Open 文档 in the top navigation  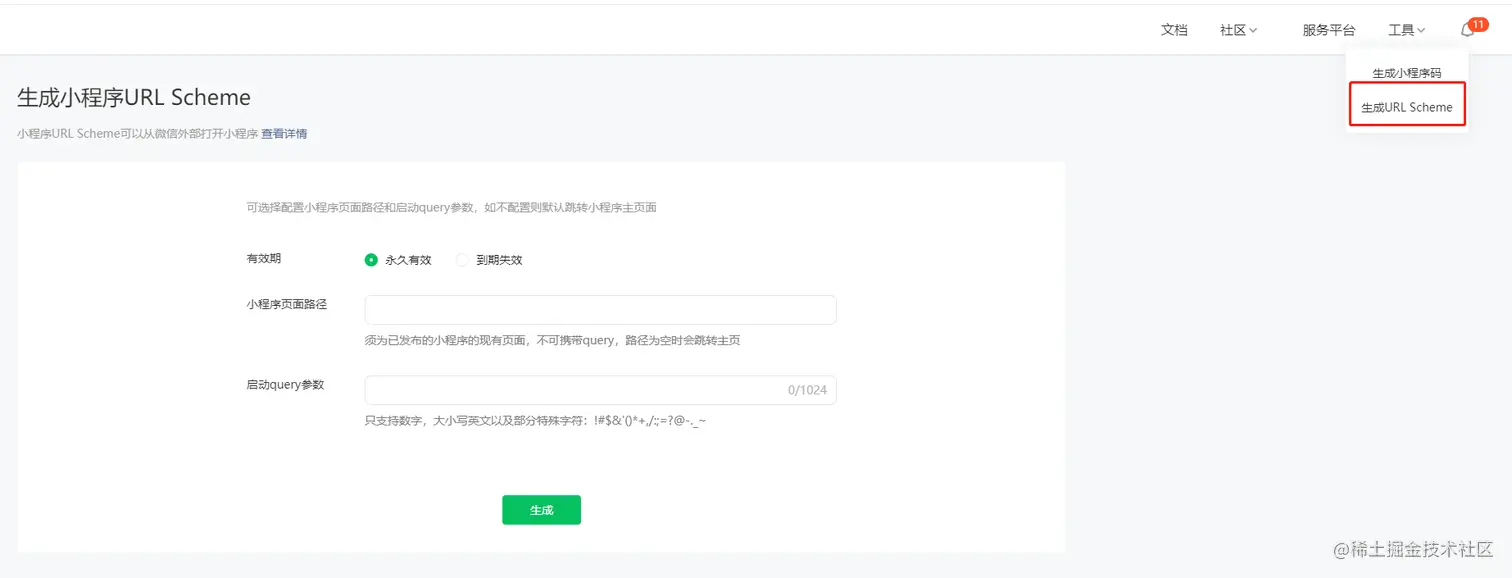pos(1174,30)
